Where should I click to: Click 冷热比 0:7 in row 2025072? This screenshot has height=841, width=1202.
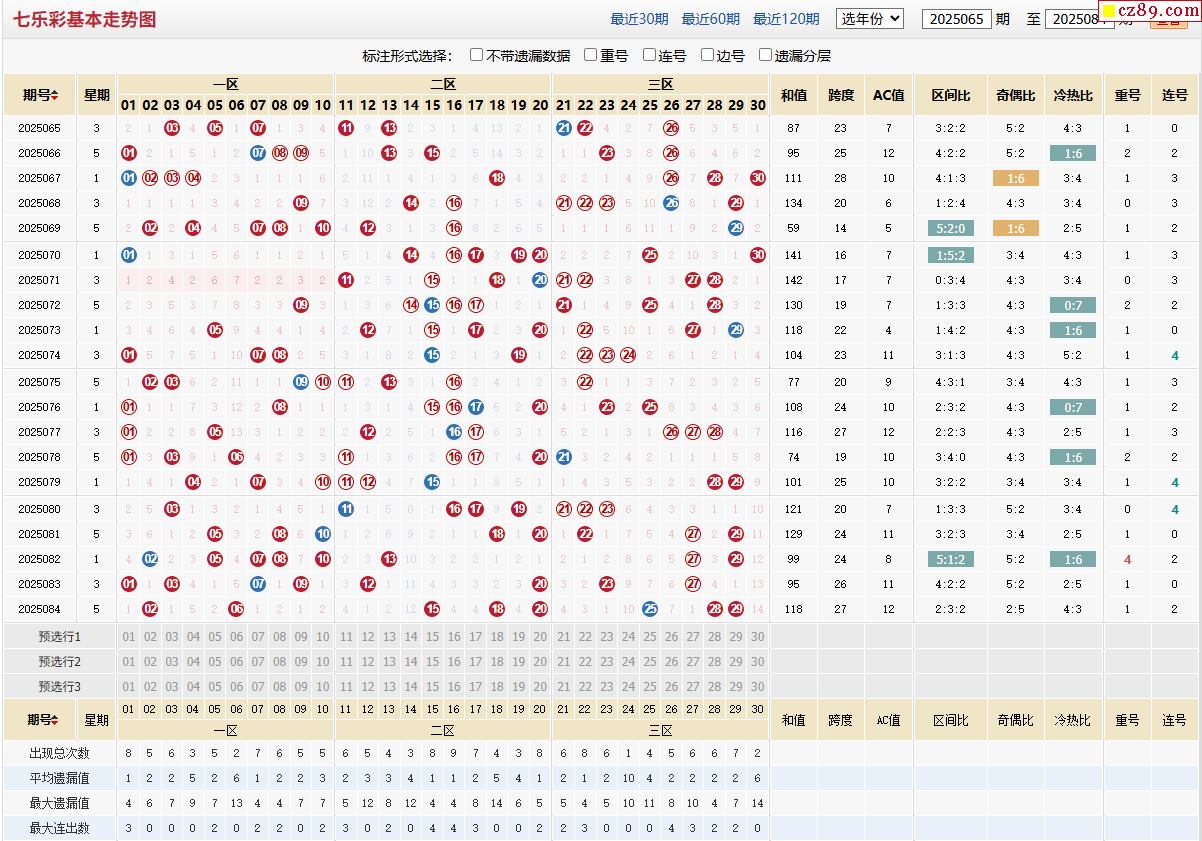(1073, 305)
